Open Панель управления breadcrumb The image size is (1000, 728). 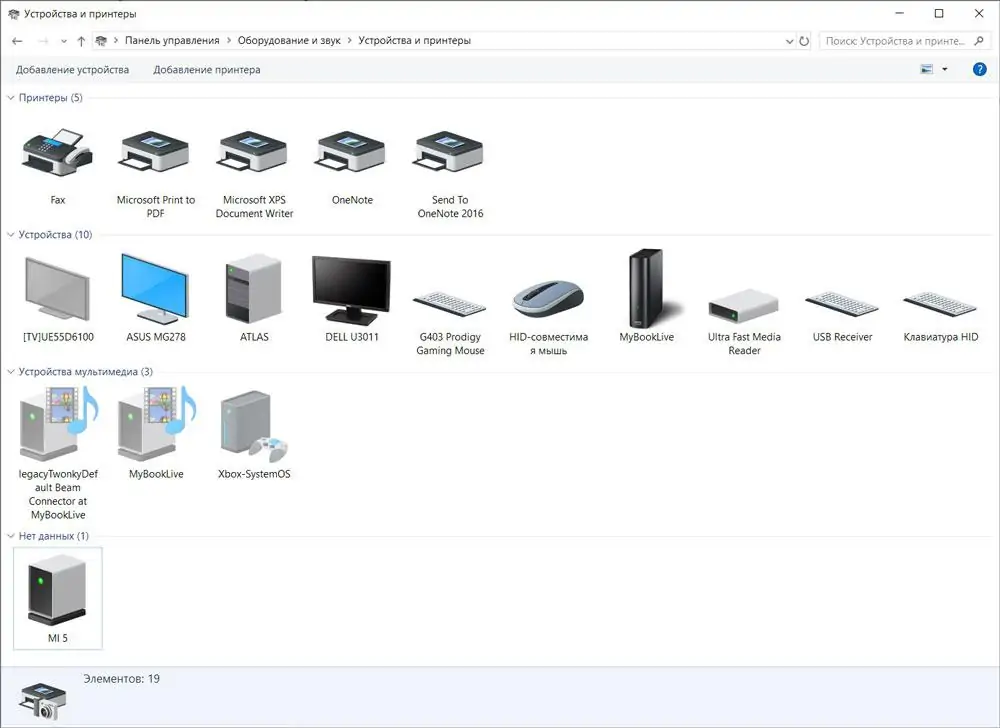tap(172, 41)
